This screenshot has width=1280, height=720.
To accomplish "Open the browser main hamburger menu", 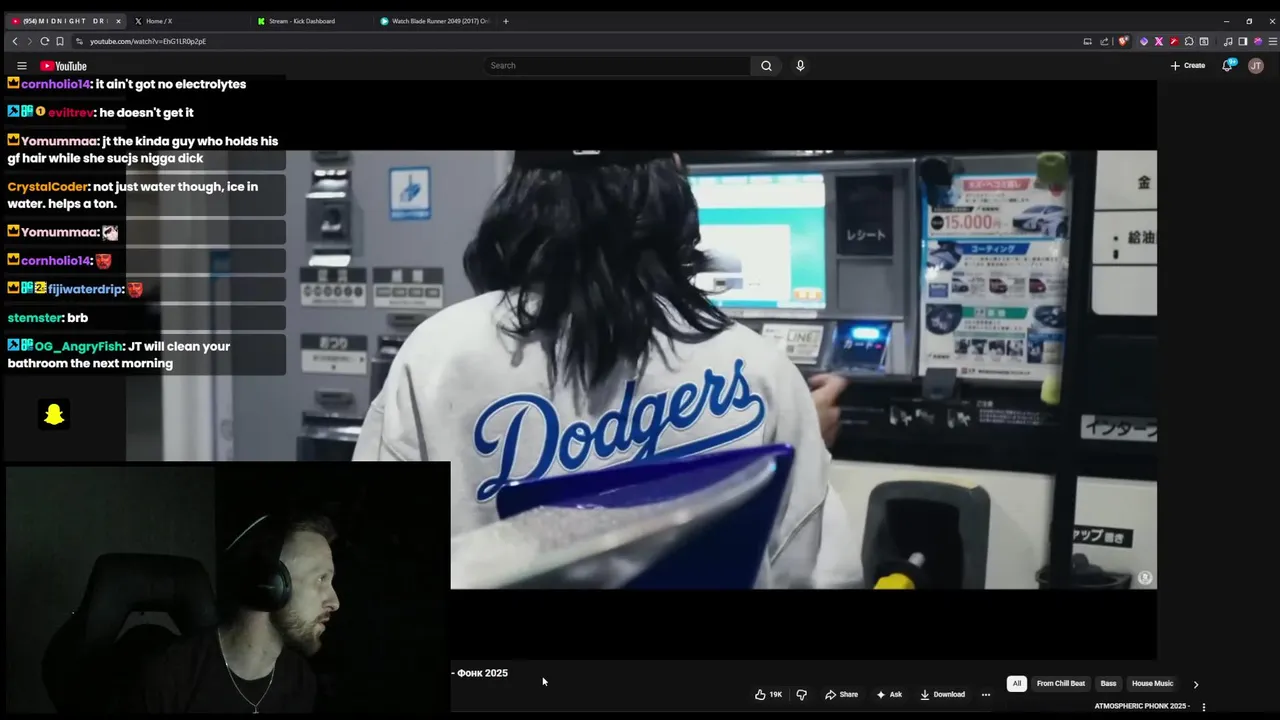I will point(1272,41).
